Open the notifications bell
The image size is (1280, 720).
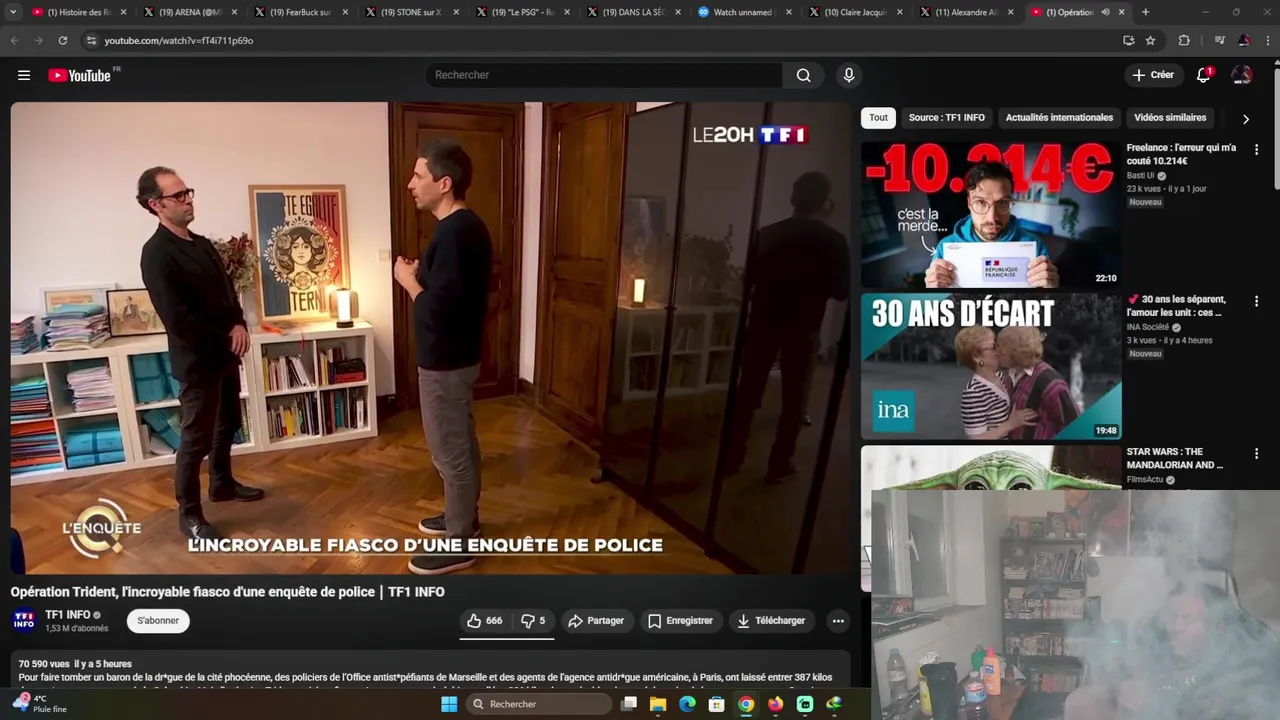coord(1204,75)
